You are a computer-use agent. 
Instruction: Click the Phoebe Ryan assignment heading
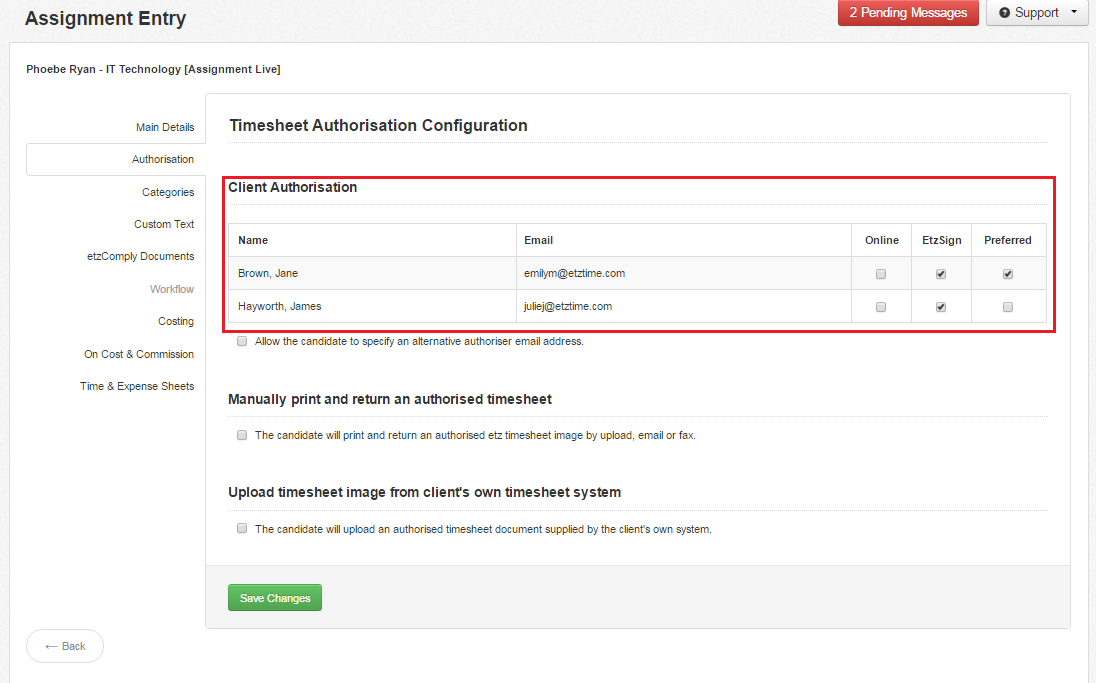[x=153, y=69]
